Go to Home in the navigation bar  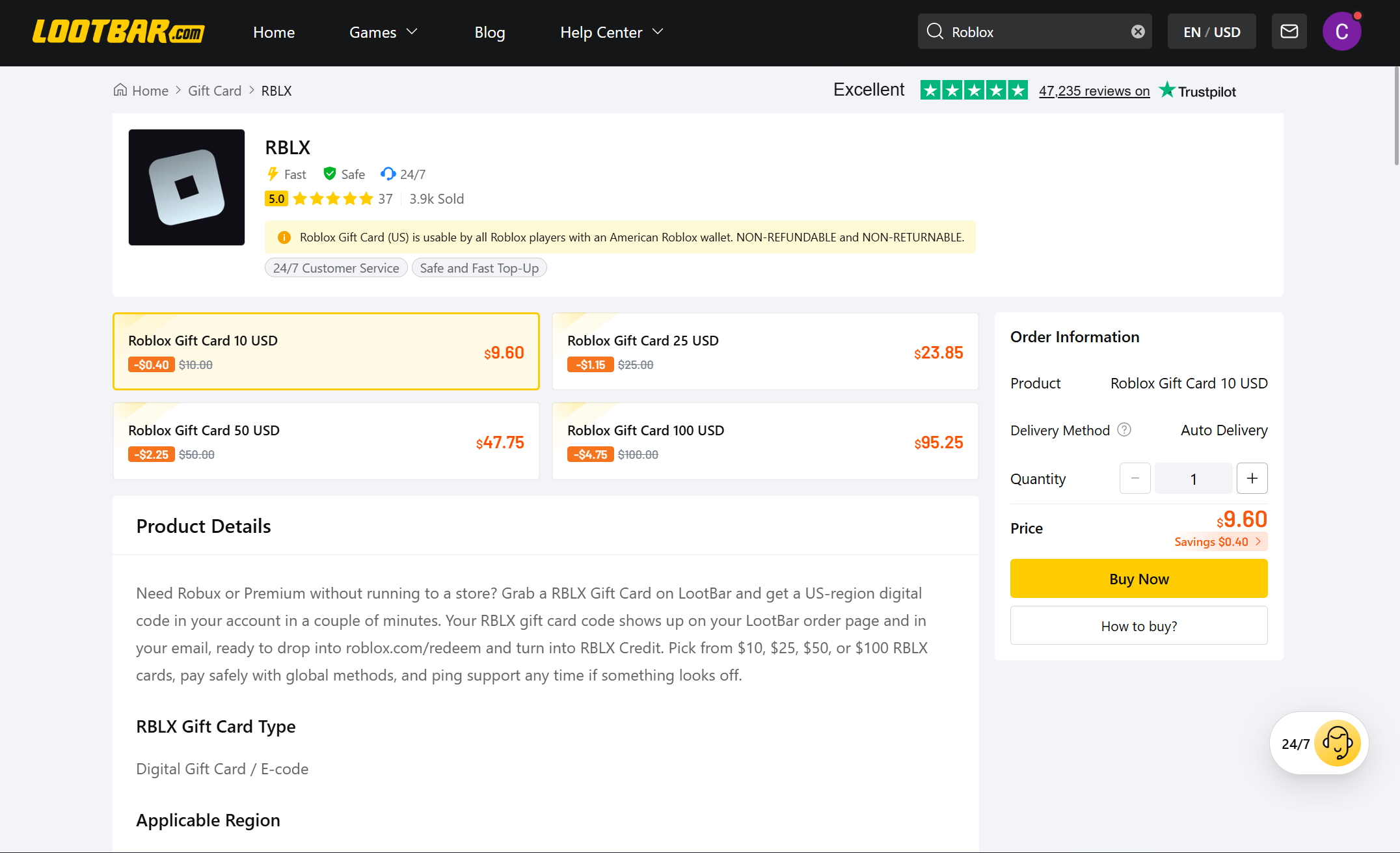click(274, 32)
